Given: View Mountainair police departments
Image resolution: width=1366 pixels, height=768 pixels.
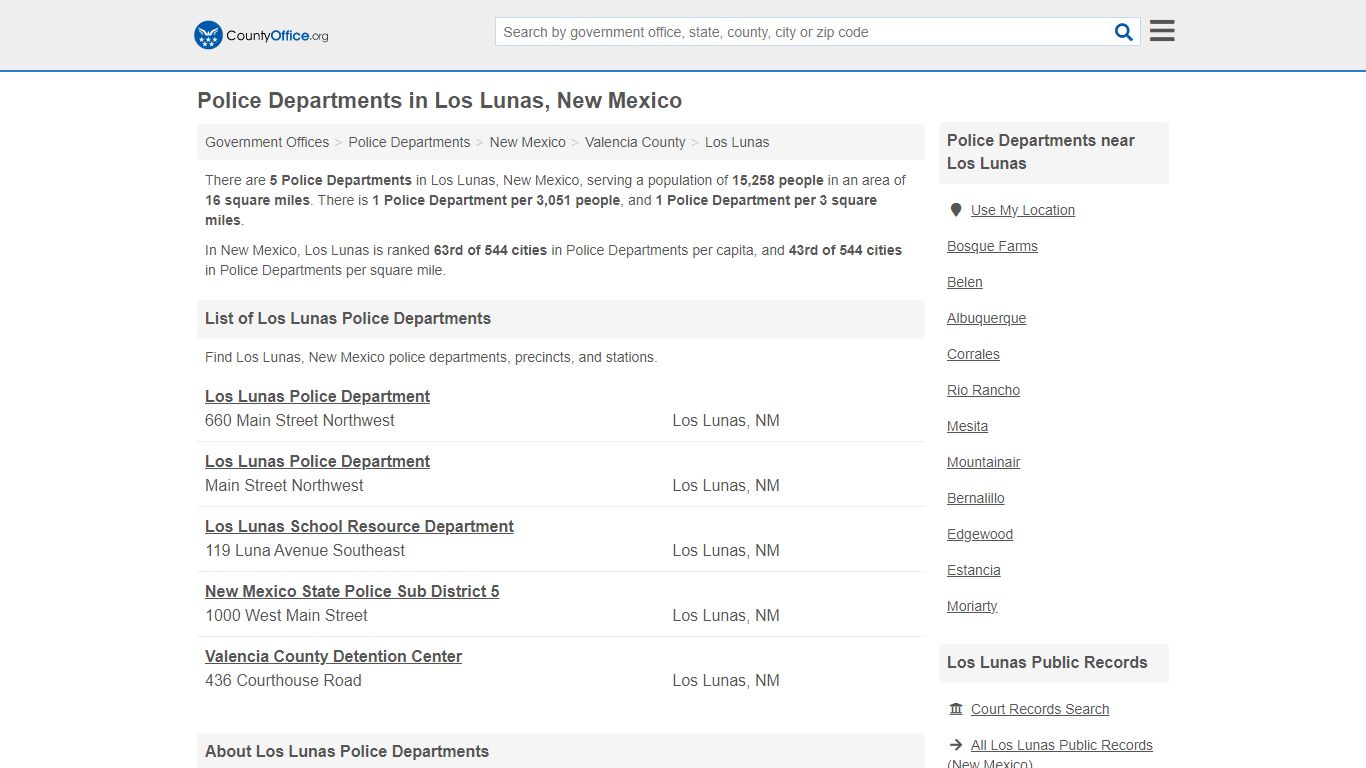Looking at the screenshot, I should click(x=983, y=462).
